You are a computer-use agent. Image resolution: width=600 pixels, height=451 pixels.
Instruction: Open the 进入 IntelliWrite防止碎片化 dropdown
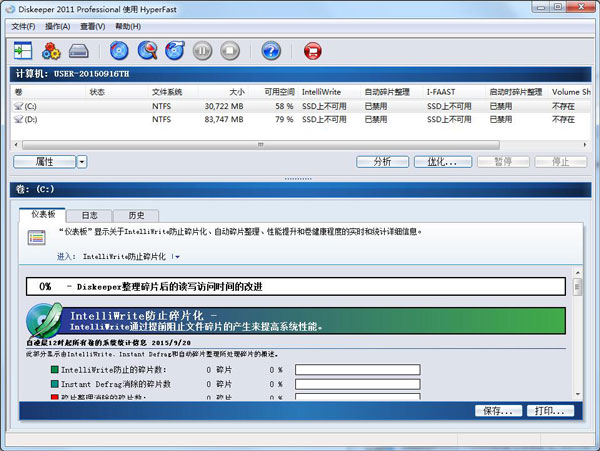click(x=176, y=257)
